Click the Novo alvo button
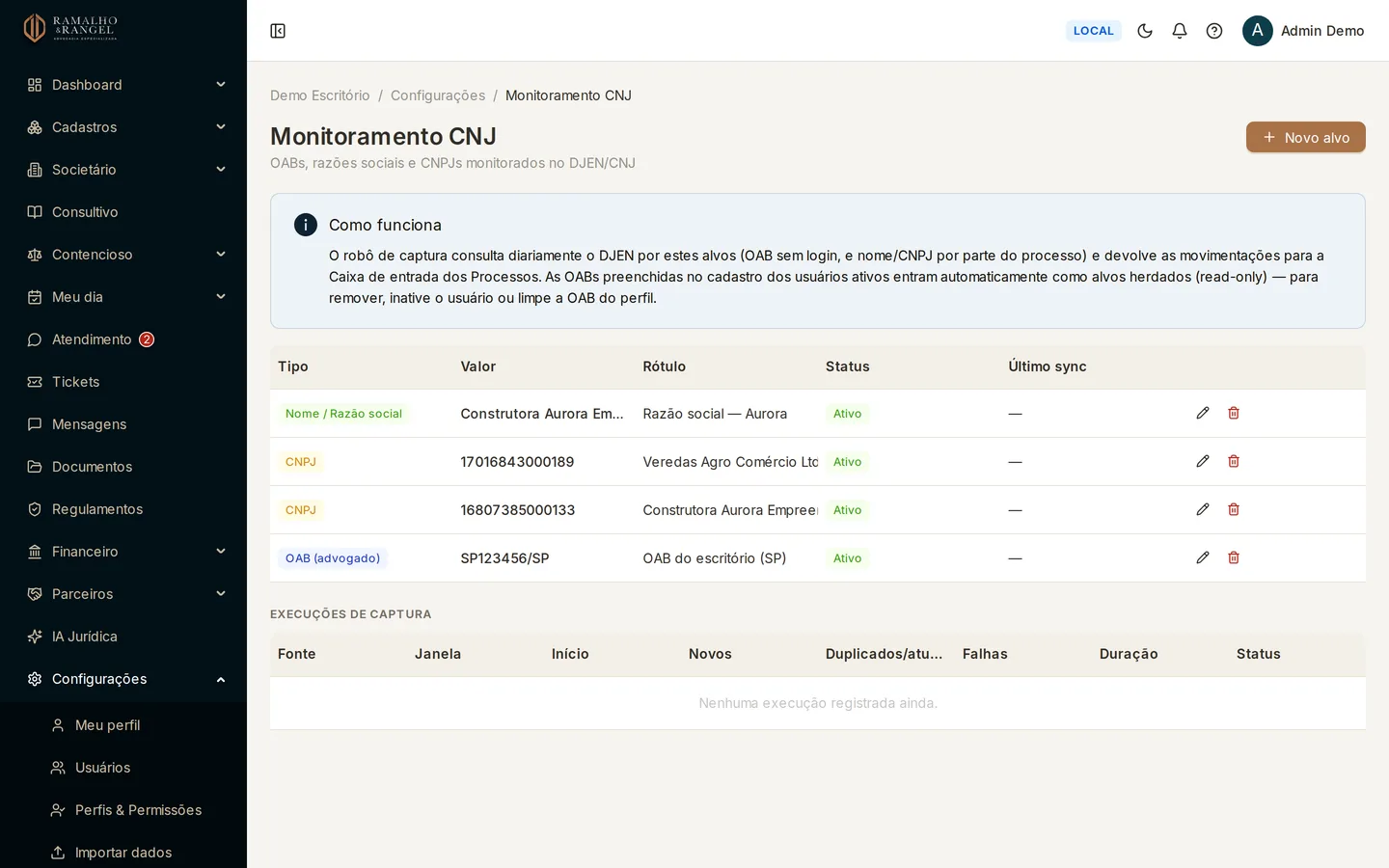The width and height of the screenshot is (1389, 868). coord(1305,137)
